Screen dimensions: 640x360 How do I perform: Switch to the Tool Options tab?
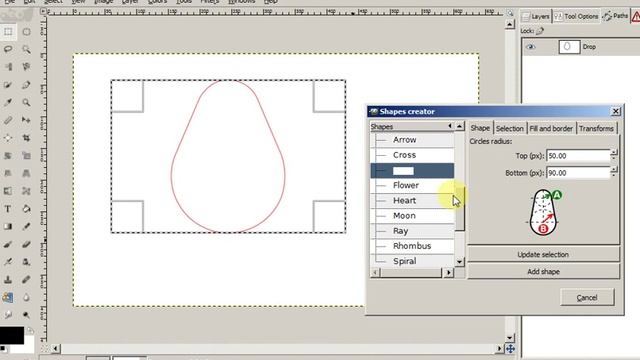point(576,16)
